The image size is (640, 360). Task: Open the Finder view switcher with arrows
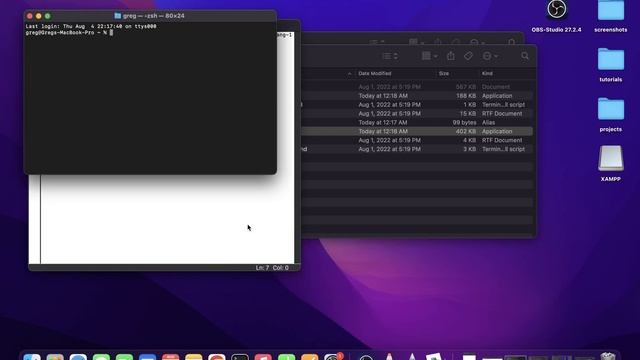tap(390, 56)
